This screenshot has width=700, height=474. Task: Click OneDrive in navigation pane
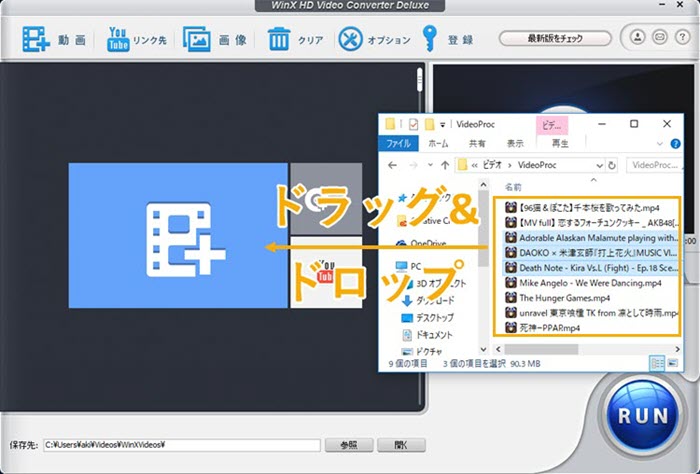coord(421,244)
